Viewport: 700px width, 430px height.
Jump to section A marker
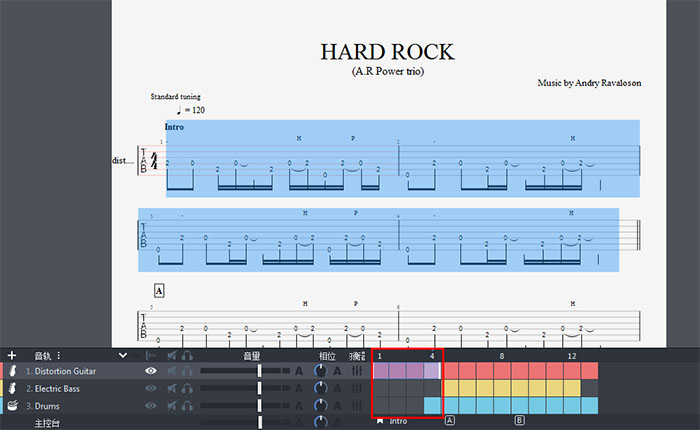pos(449,421)
